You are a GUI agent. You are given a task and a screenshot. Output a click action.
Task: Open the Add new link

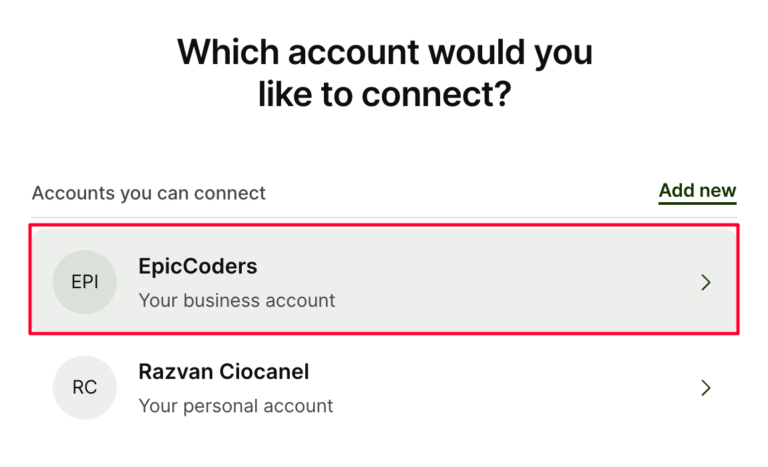click(697, 191)
